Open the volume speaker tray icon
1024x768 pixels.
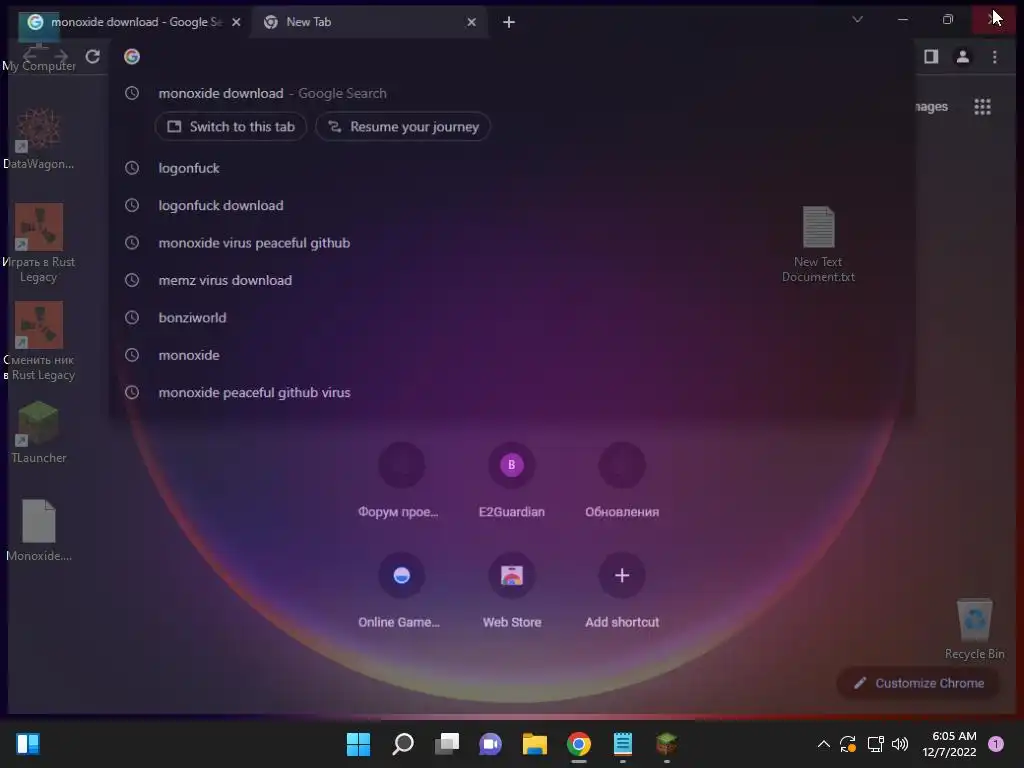900,744
